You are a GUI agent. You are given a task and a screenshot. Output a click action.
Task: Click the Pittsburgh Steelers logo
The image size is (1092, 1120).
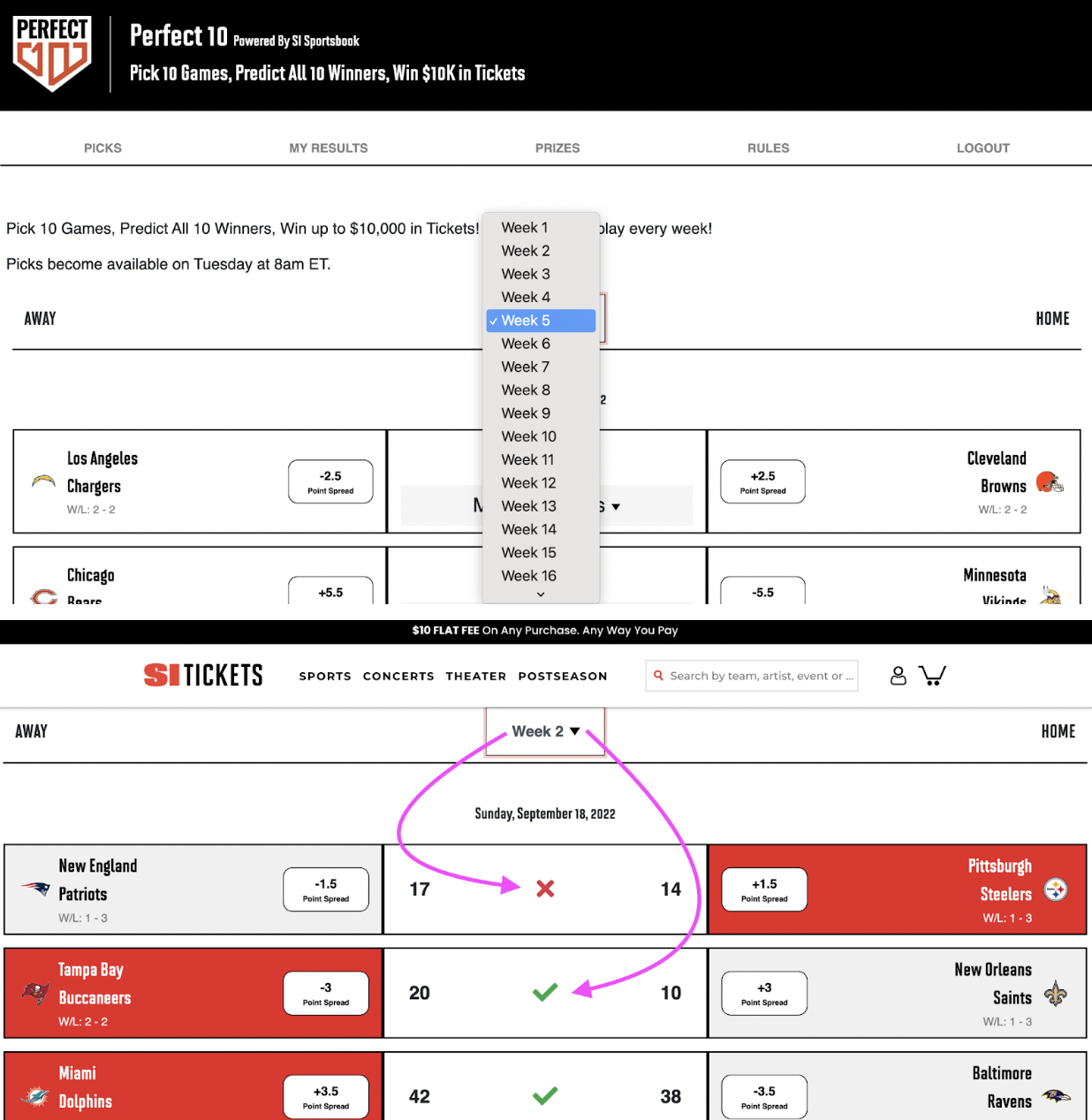click(x=1056, y=889)
